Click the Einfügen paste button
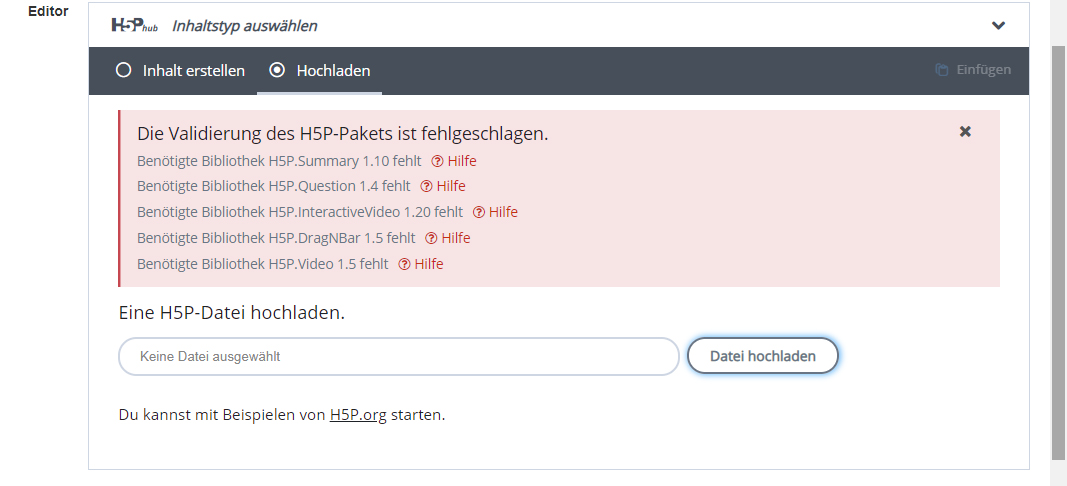This screenshot has height=486, width=1067. tap(973, 69)
